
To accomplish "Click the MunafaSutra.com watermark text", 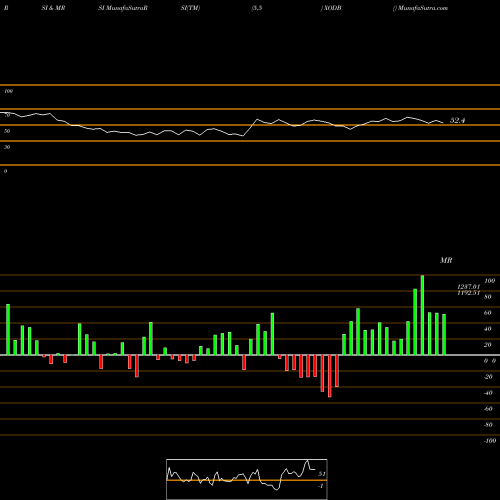I will [420, 8].
